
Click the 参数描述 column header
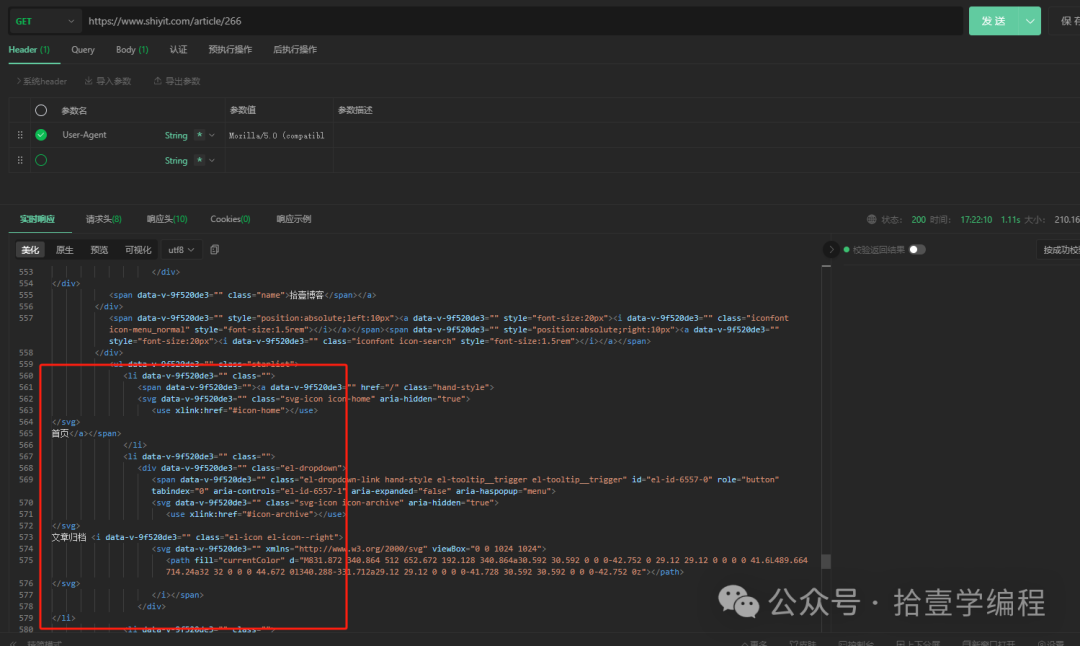(x=355, y=110)
